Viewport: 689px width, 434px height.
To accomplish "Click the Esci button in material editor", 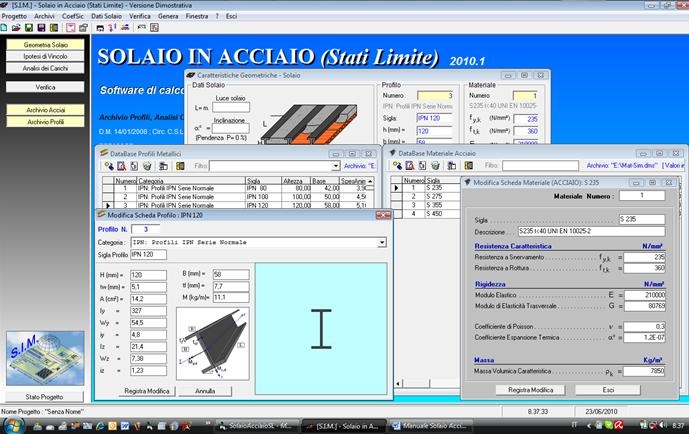I will click(x=608, y=390).
